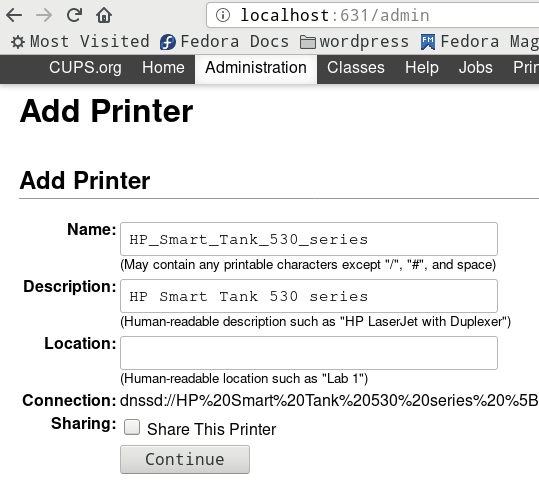Click the Description input field
This screenshot has height=482, width=539.
(x=309, y=296)
